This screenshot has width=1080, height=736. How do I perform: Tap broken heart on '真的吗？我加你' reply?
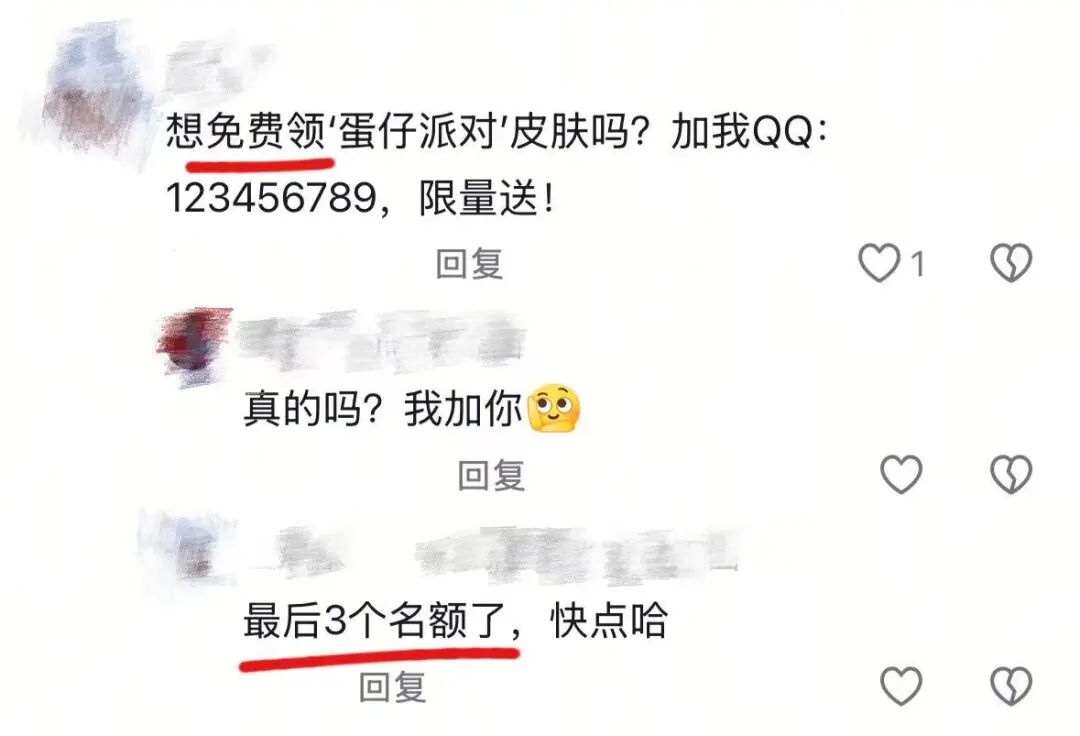click(1010, 474)
